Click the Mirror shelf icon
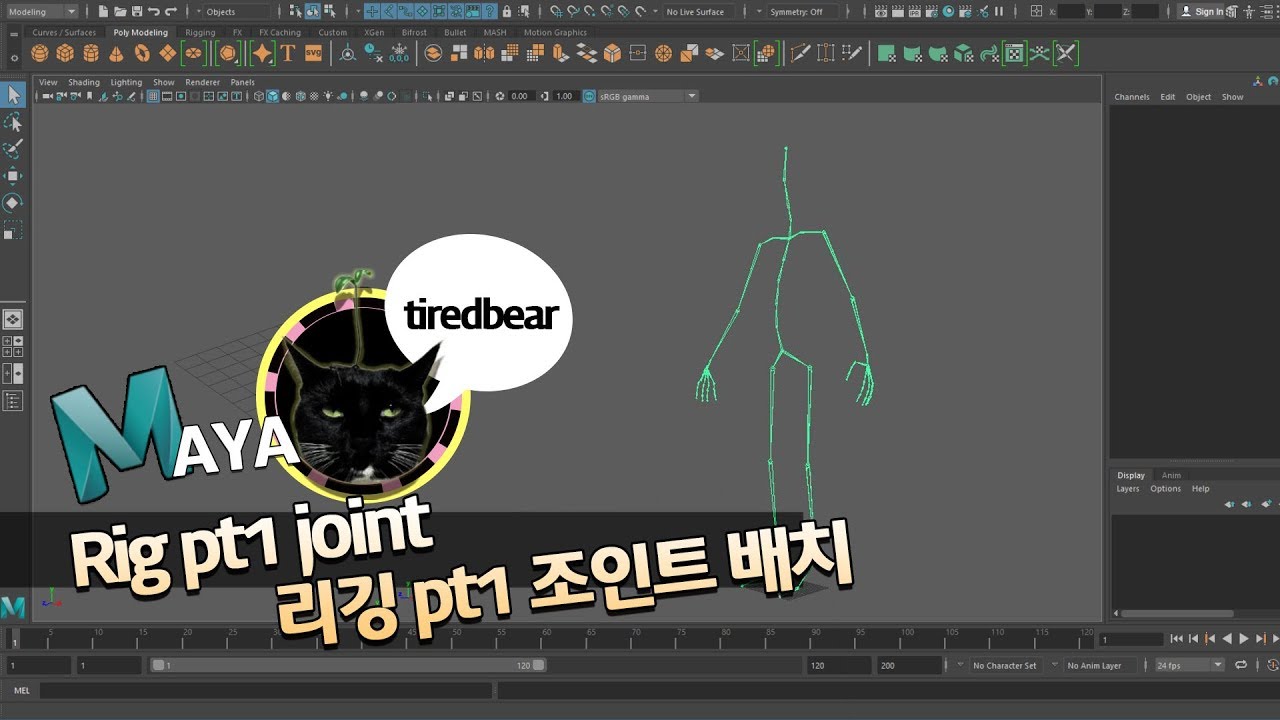1280x720 pixels. pyautogui.click(x=484, y=53)
